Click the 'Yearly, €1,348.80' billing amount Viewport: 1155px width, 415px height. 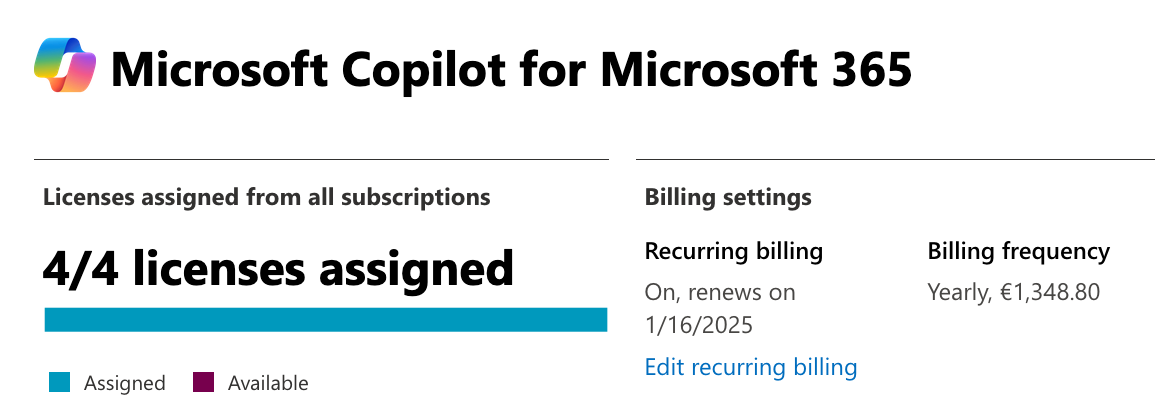(x=1014, y=293)
